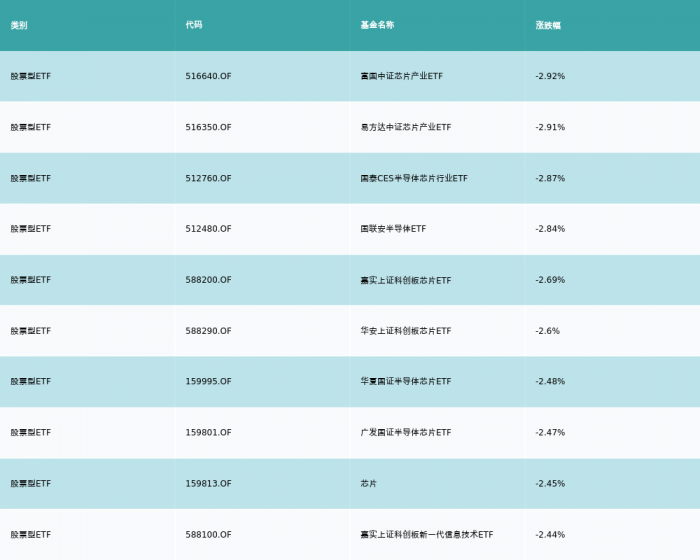Sort by the 涨跌幅 column header
The width and height of the screenshot is (700, 560).
pyautogui.click(x=548, y=25)
